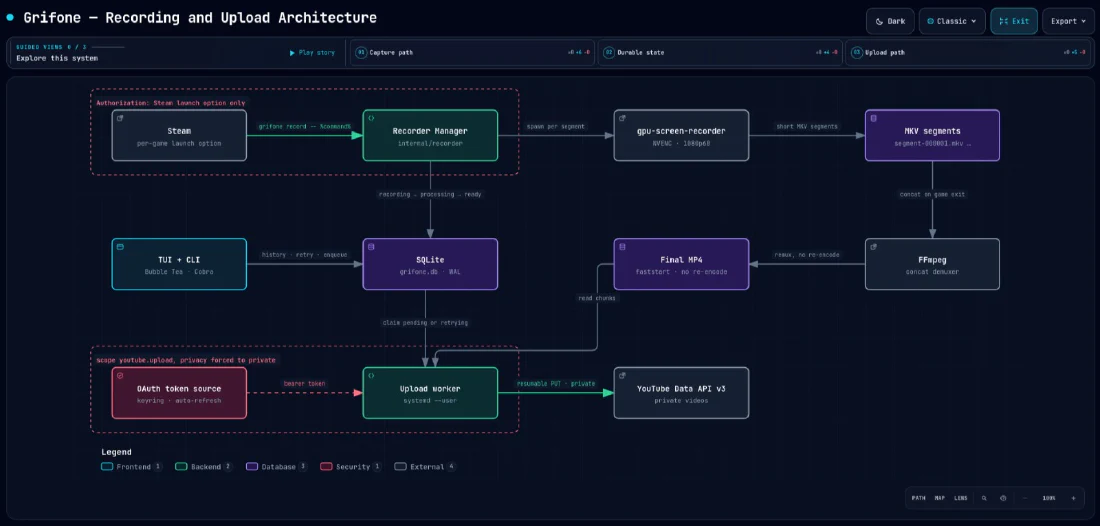This screenshot has width=1100, height=526.
Task: Select the MKV segments node title
Action: [x=932, y=130]
